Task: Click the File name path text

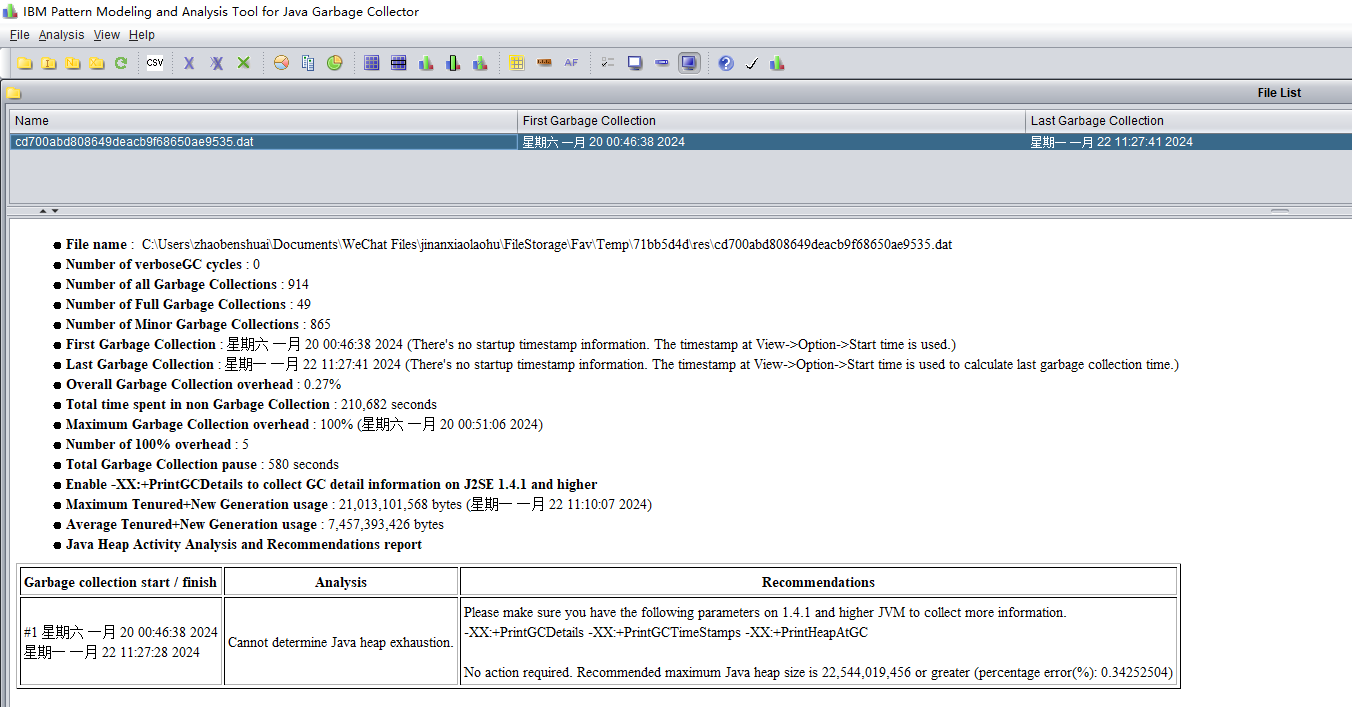Action: 547,244
